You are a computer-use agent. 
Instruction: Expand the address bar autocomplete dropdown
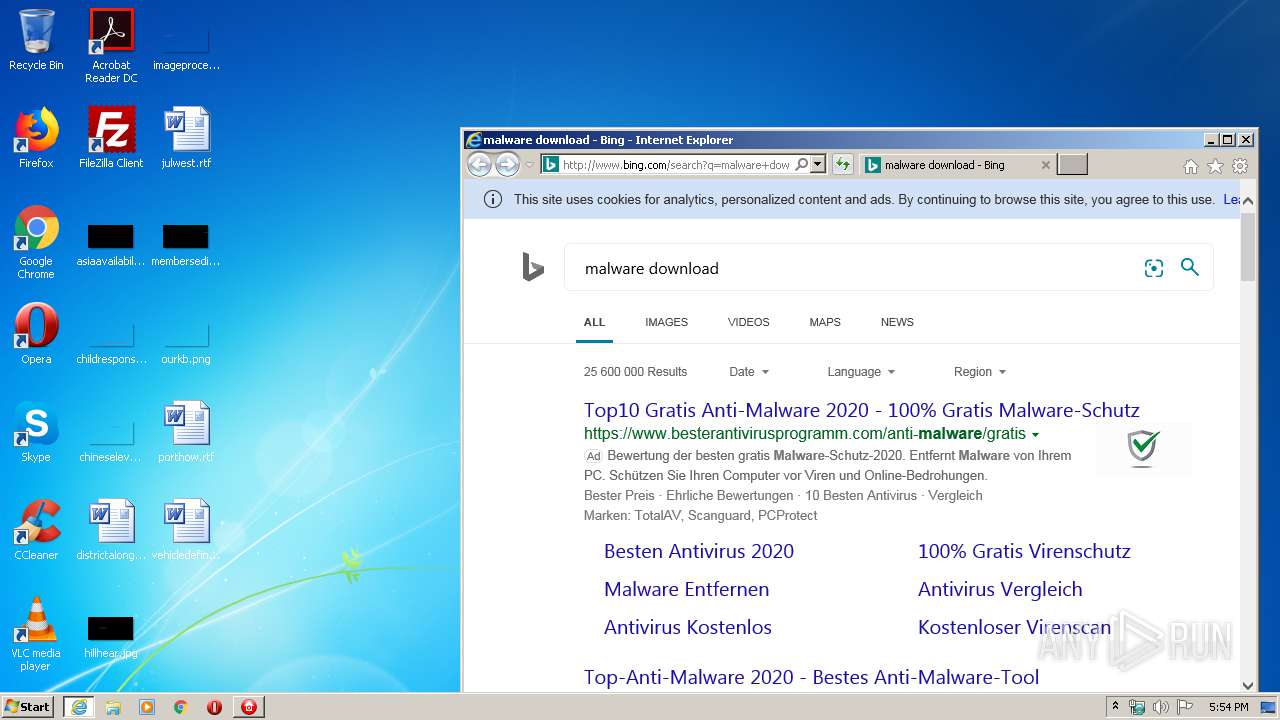coord(818,165)
